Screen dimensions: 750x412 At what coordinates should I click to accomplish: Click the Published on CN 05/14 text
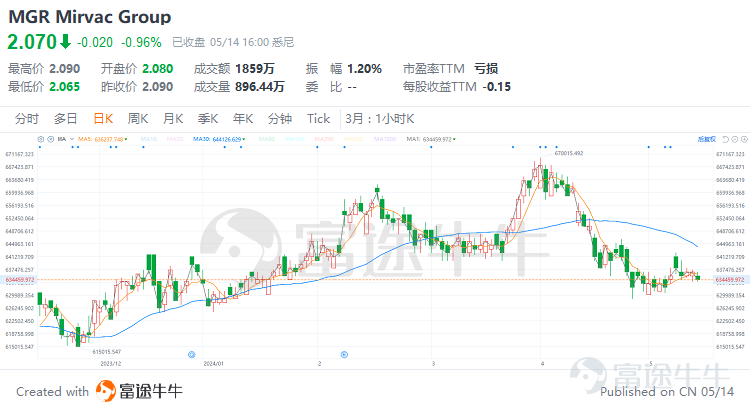(667, 392)
